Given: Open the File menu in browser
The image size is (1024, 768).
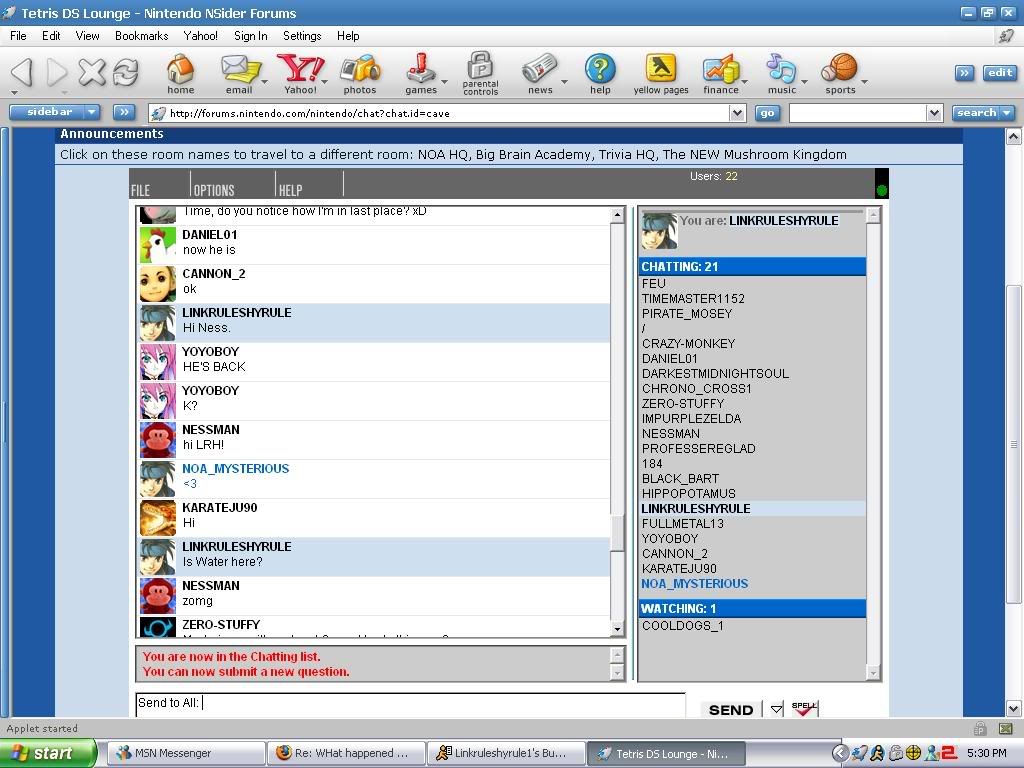Looking at the screenshot, I should 18,36.
